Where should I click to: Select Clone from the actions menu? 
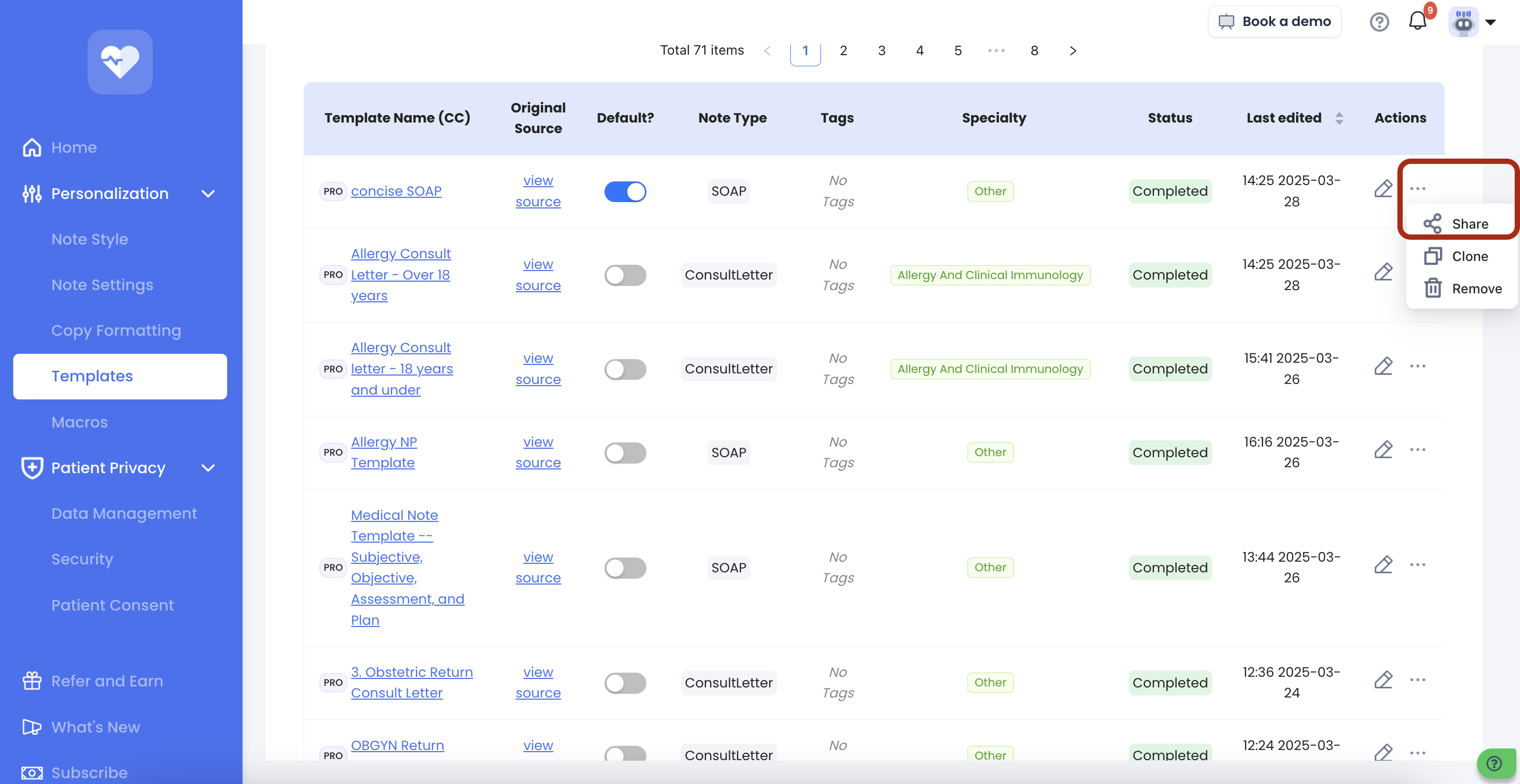pos(1469,257)
